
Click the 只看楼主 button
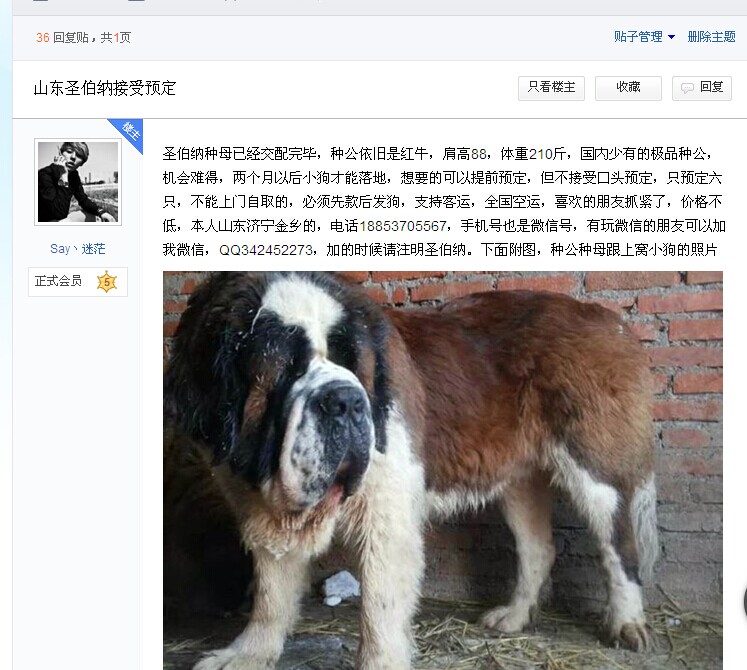coord(551,88)
